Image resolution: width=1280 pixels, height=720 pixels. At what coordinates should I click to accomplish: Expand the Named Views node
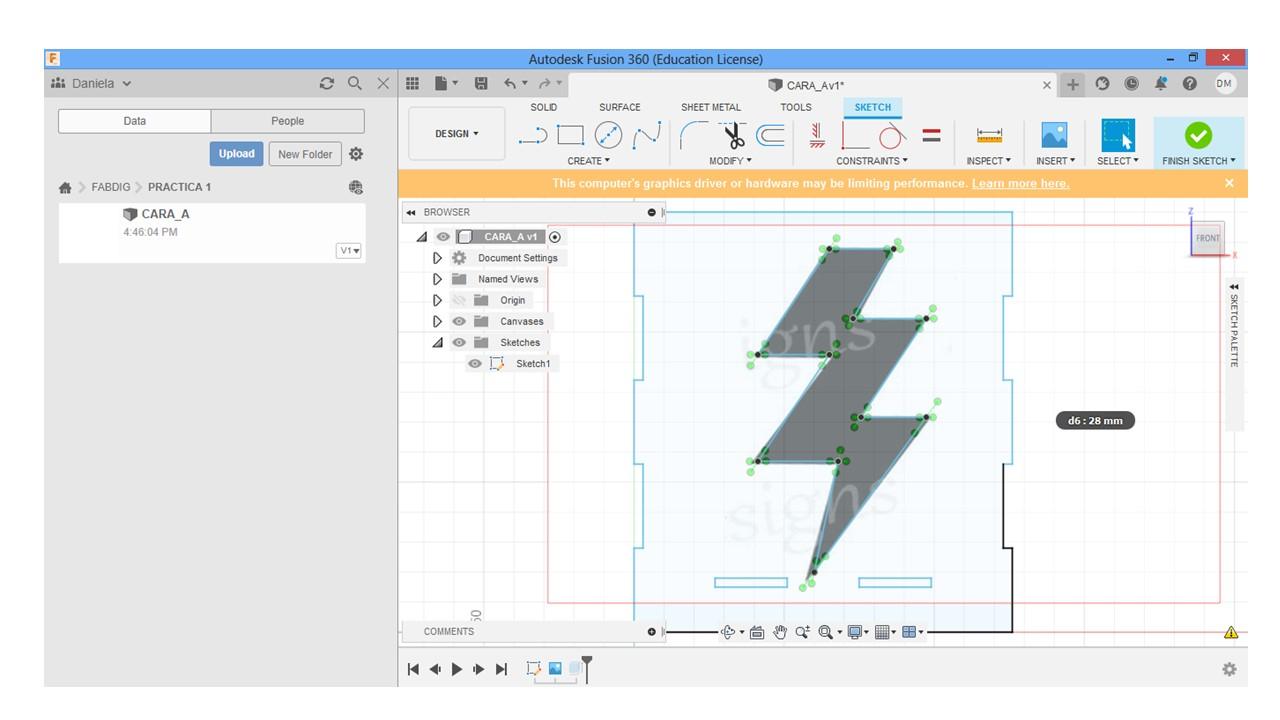tap(437, 279)
